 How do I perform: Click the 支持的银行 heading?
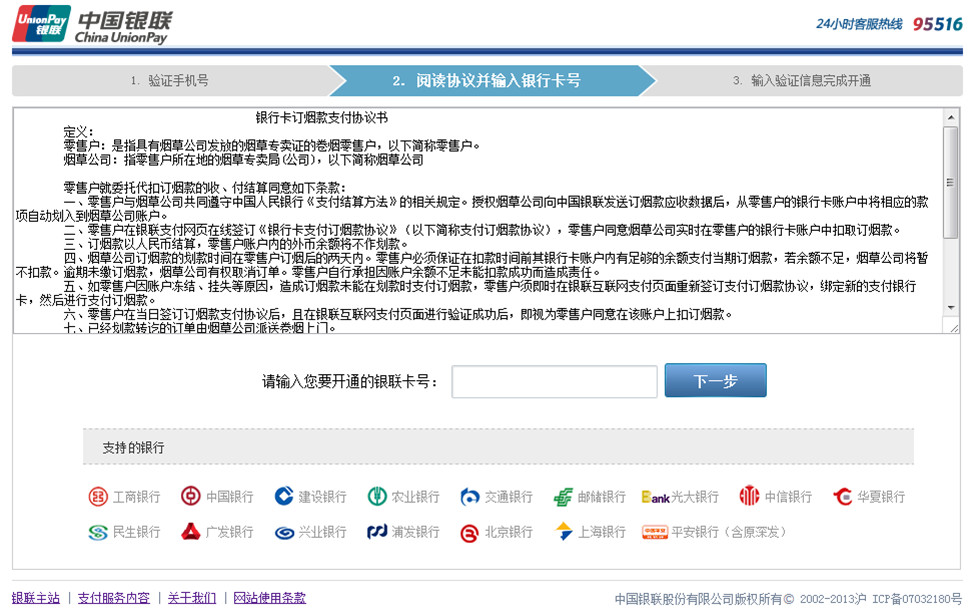point(134,448)
